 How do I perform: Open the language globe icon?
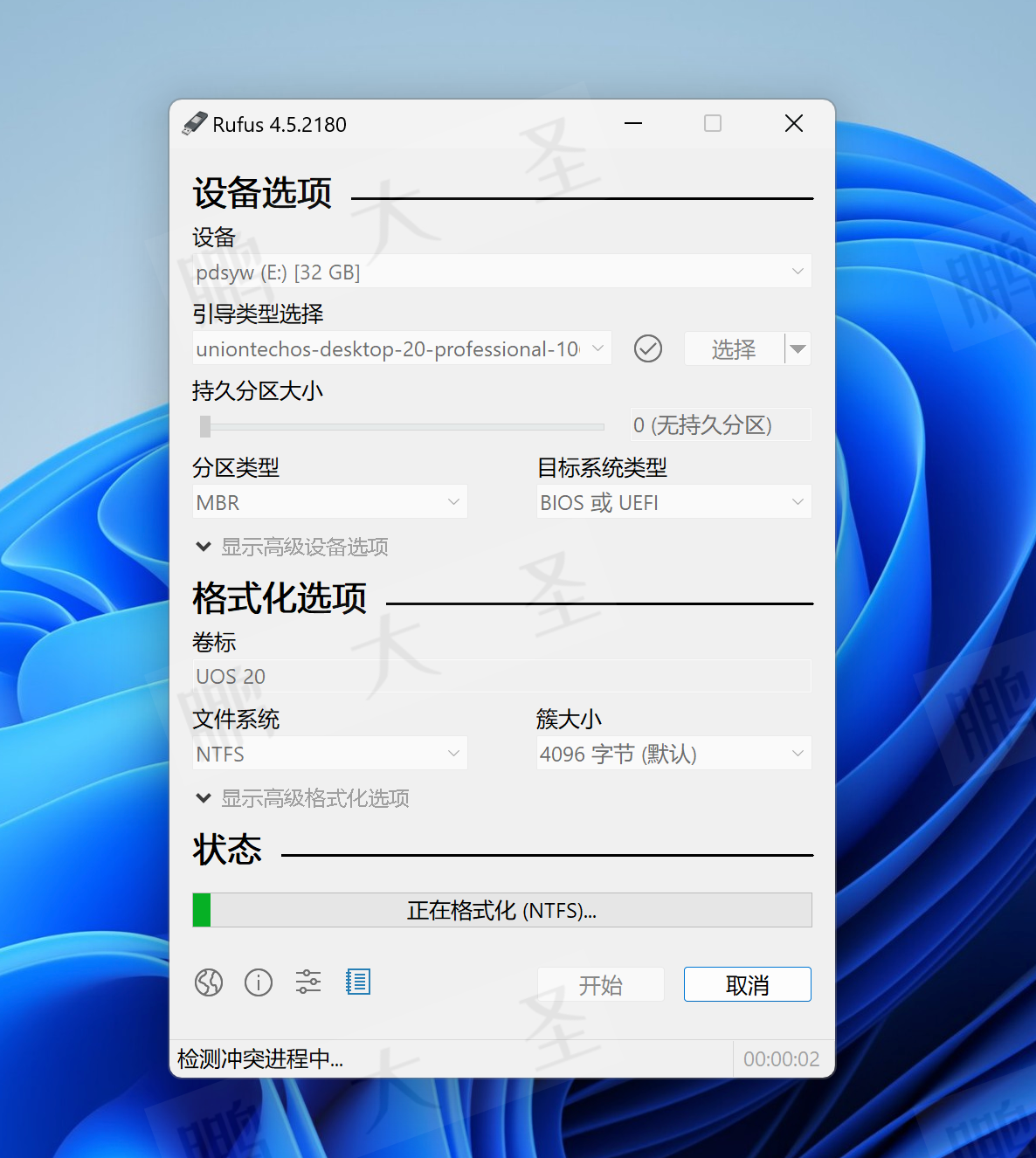point(209,982)
